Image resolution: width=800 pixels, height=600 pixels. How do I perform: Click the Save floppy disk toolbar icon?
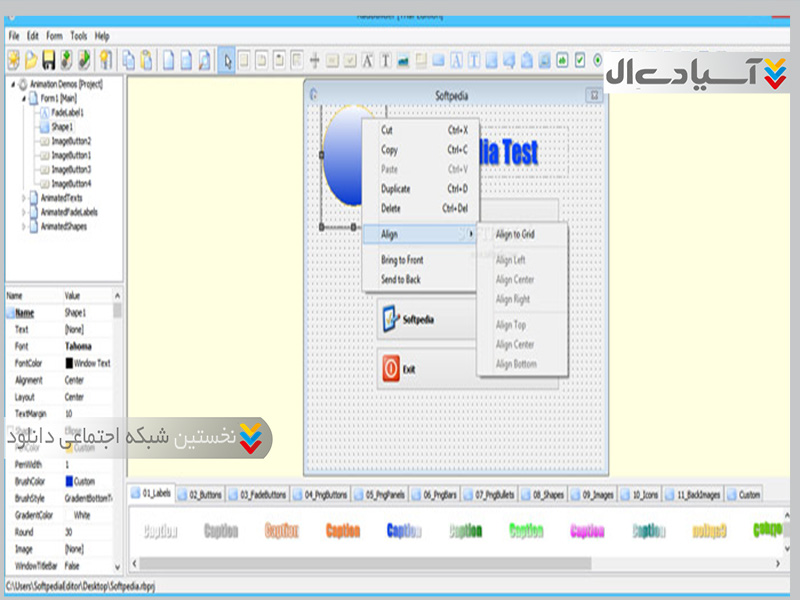point(48,60)
